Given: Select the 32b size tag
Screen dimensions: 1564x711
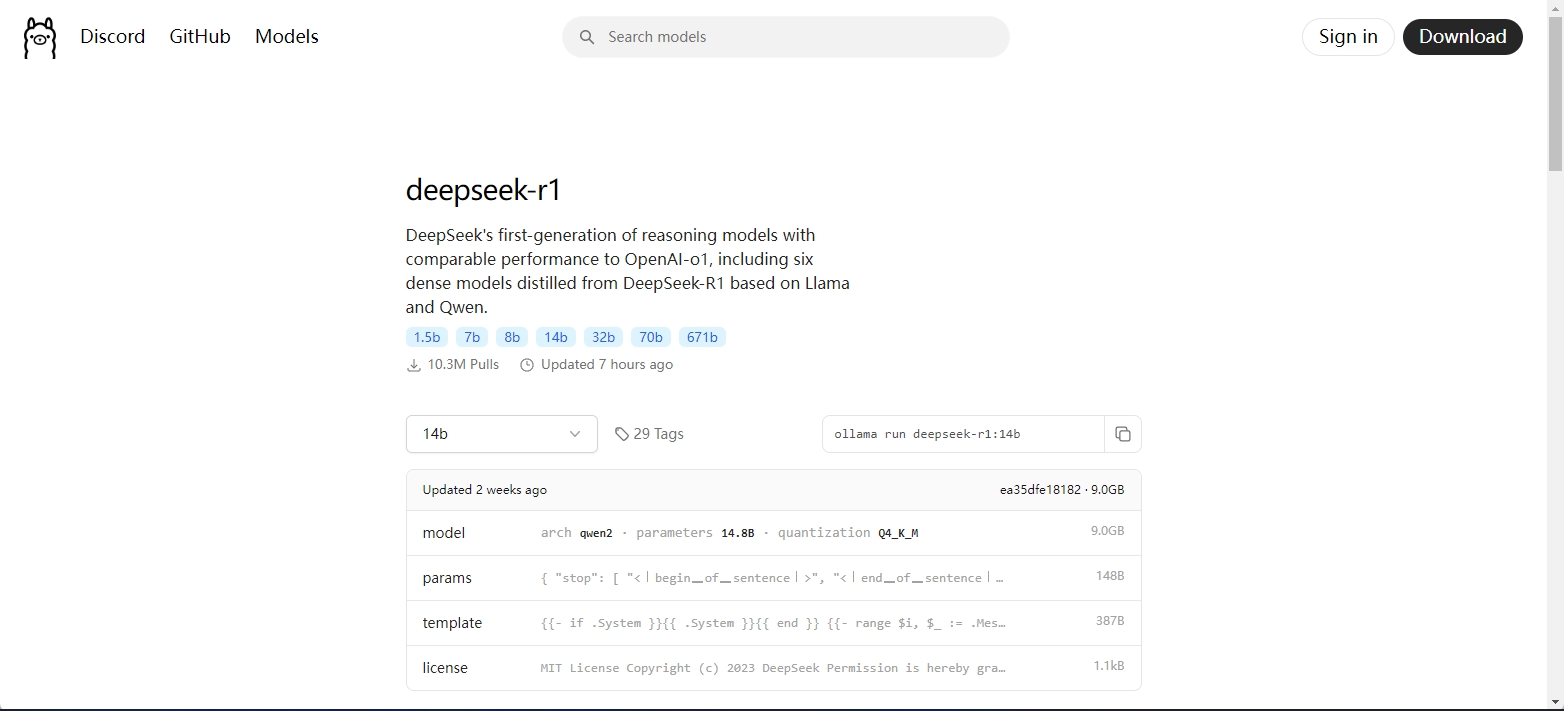Looking at the screenshot, I should coord(603,337).
